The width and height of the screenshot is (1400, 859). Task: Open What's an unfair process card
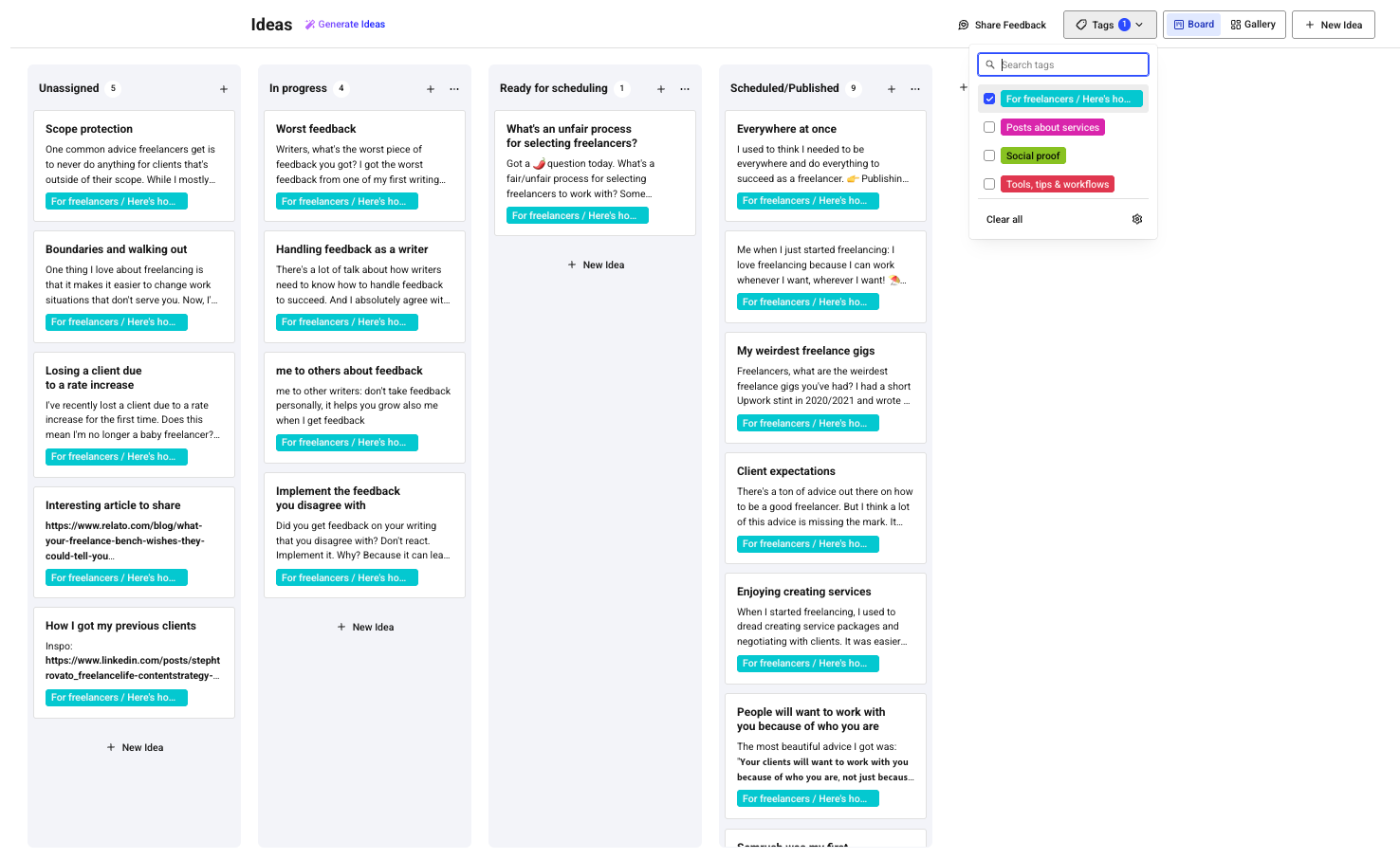[595, 173]
